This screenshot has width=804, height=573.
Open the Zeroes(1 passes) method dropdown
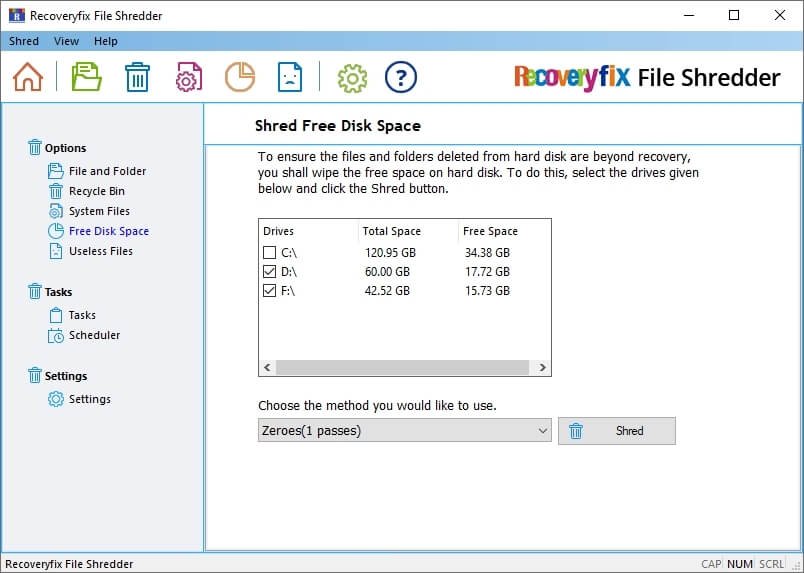(404, 431)
